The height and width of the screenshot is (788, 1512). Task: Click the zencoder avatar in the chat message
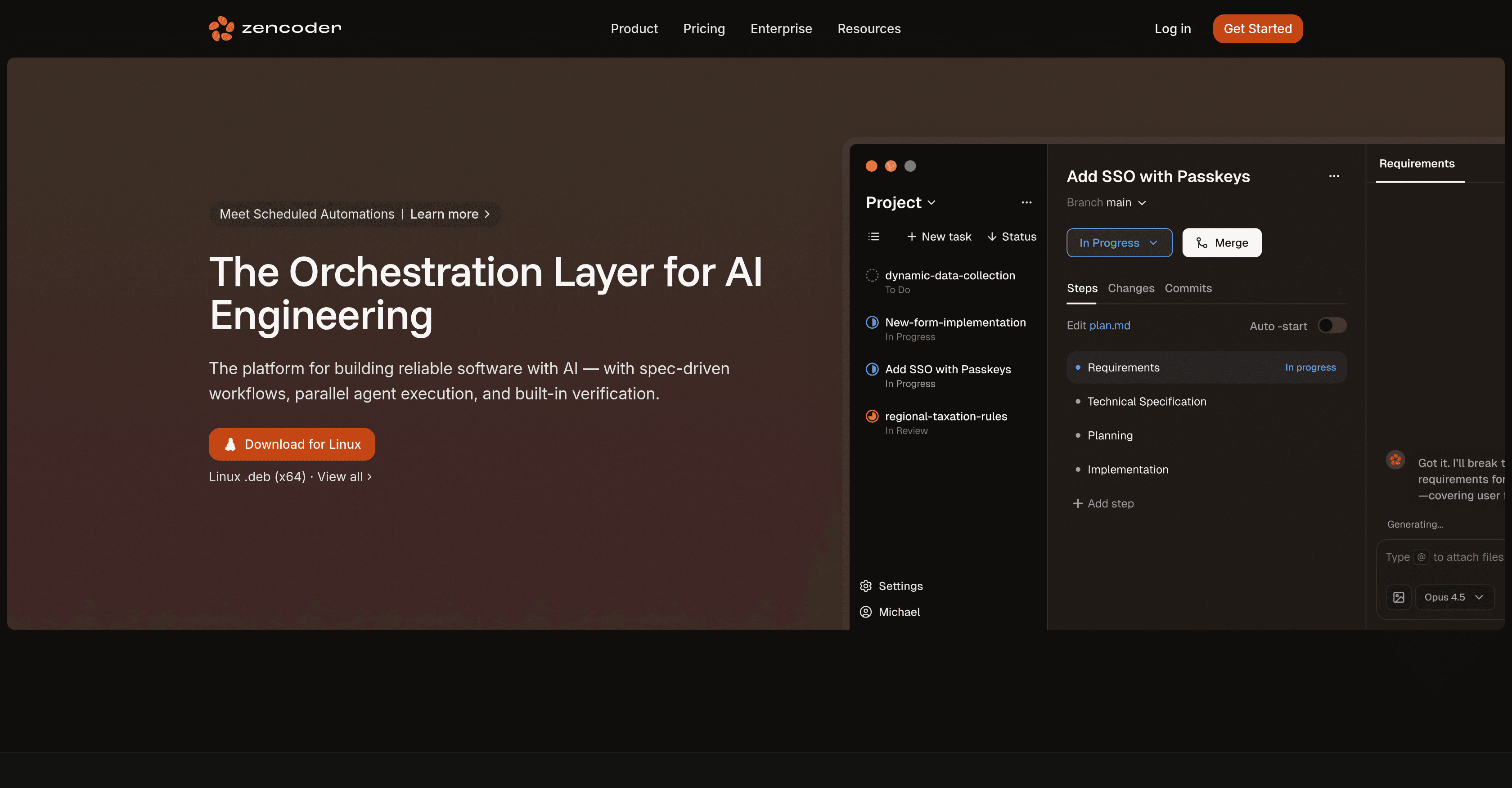[1395, 460]
